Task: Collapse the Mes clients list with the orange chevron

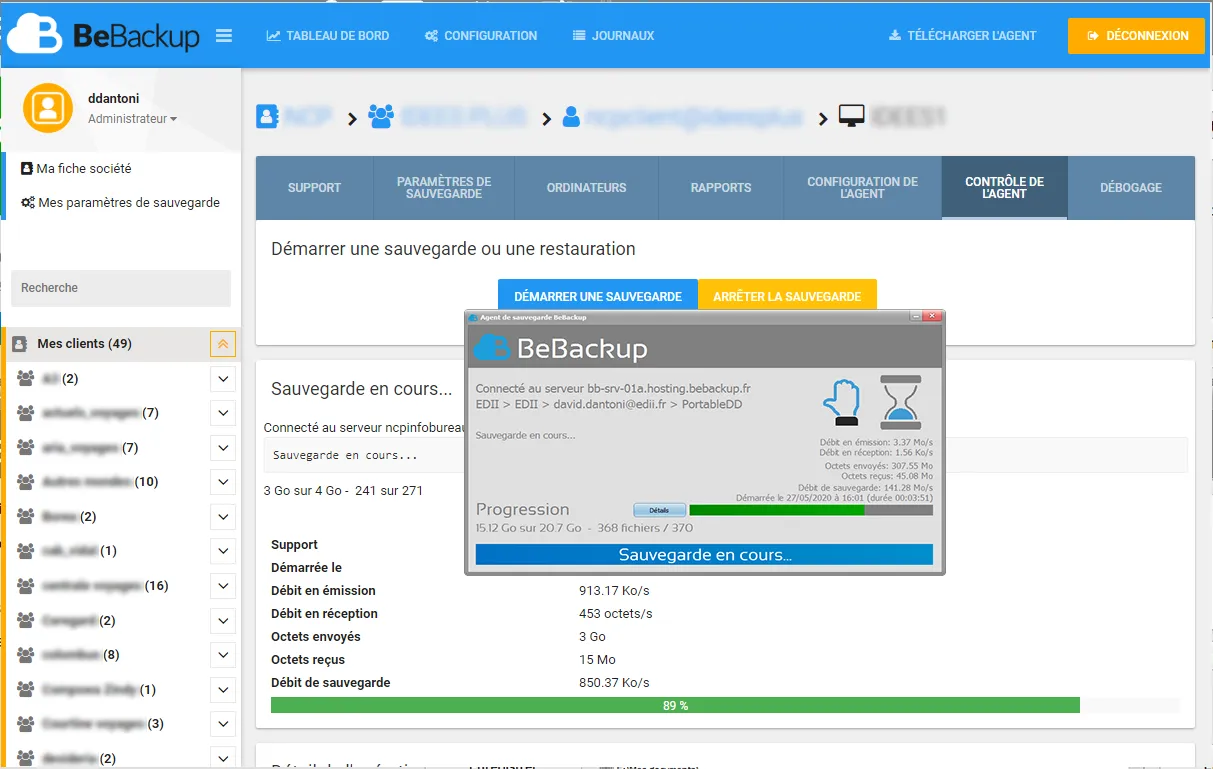Action: point(222,343)
